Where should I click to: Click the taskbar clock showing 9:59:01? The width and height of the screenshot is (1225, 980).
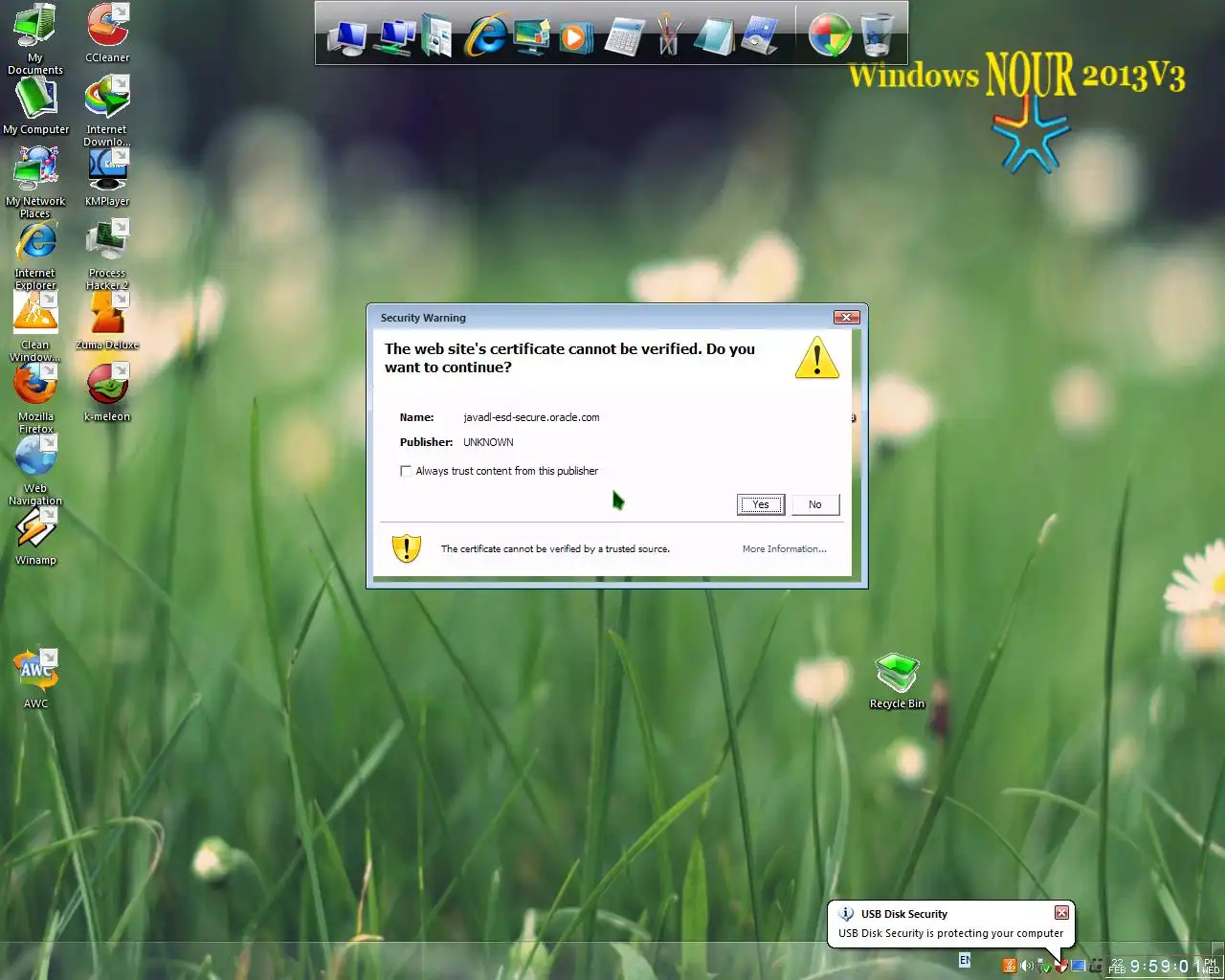coord(1165,967)
